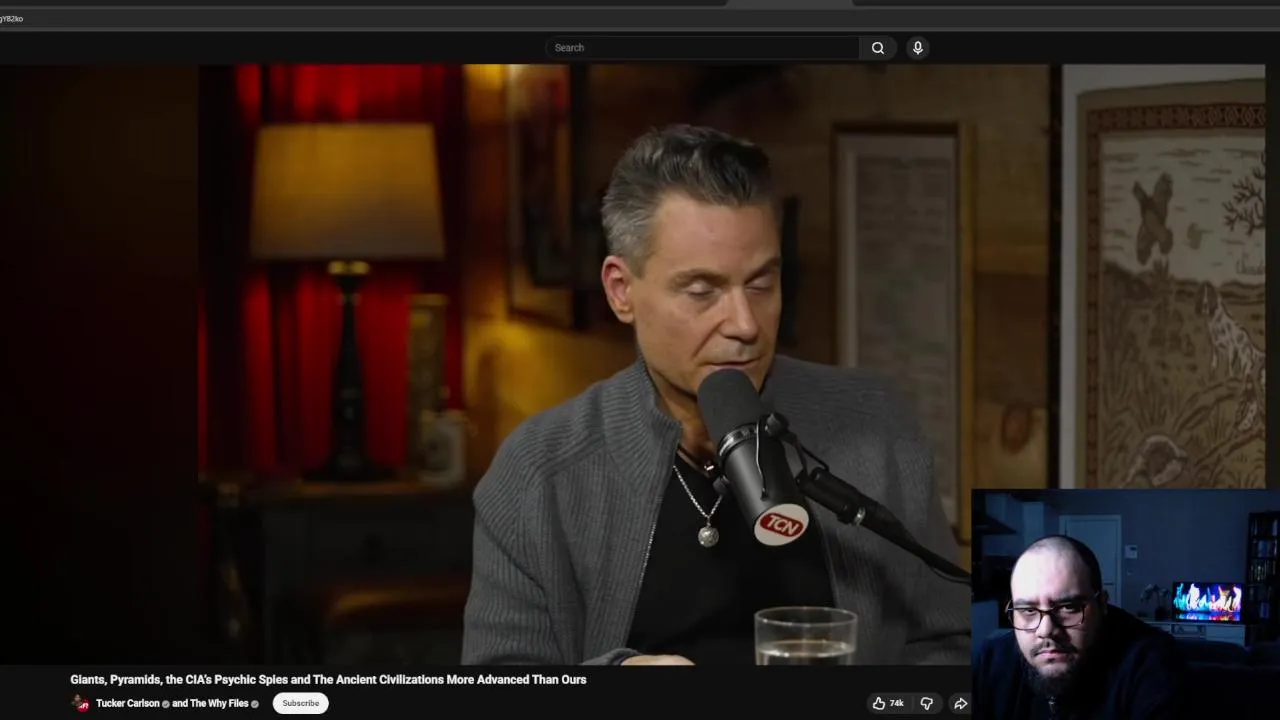Open the channel avatar beside Tucker Carlson
1280x720 pixels.
80,703
